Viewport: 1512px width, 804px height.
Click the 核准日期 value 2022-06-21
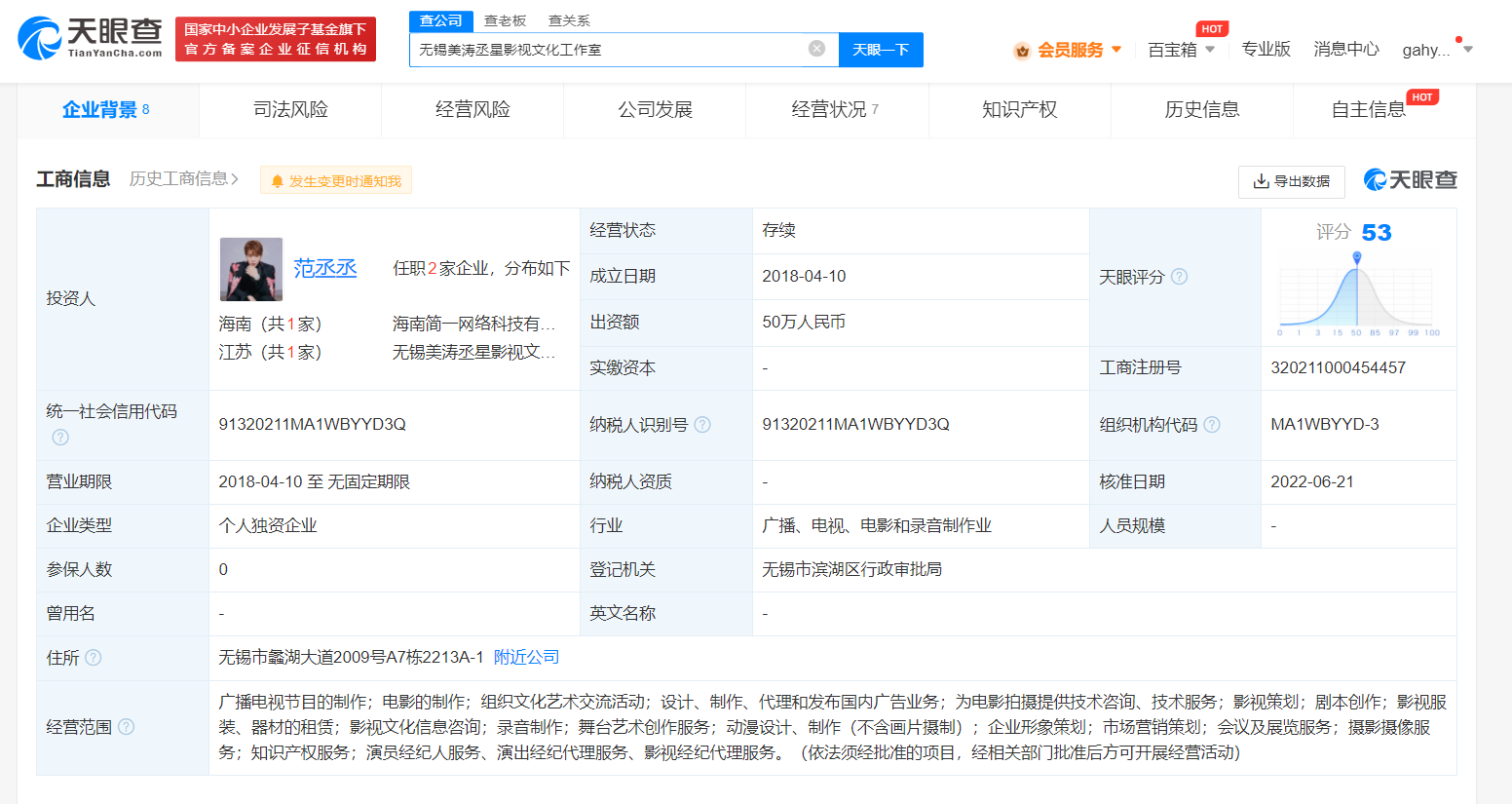[1312, 482]
